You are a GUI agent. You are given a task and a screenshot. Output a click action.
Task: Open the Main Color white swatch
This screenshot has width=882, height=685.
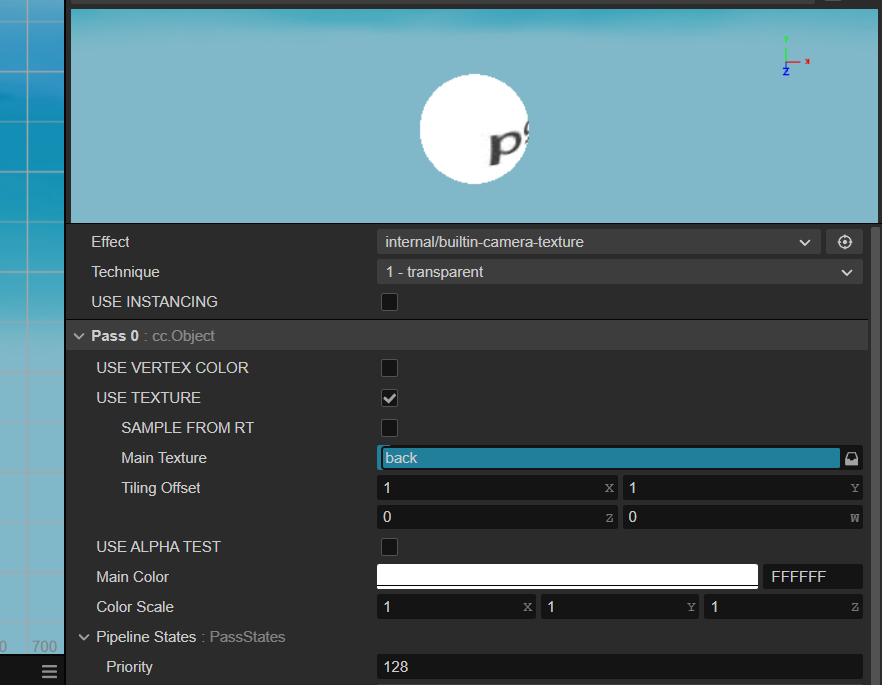567,576
